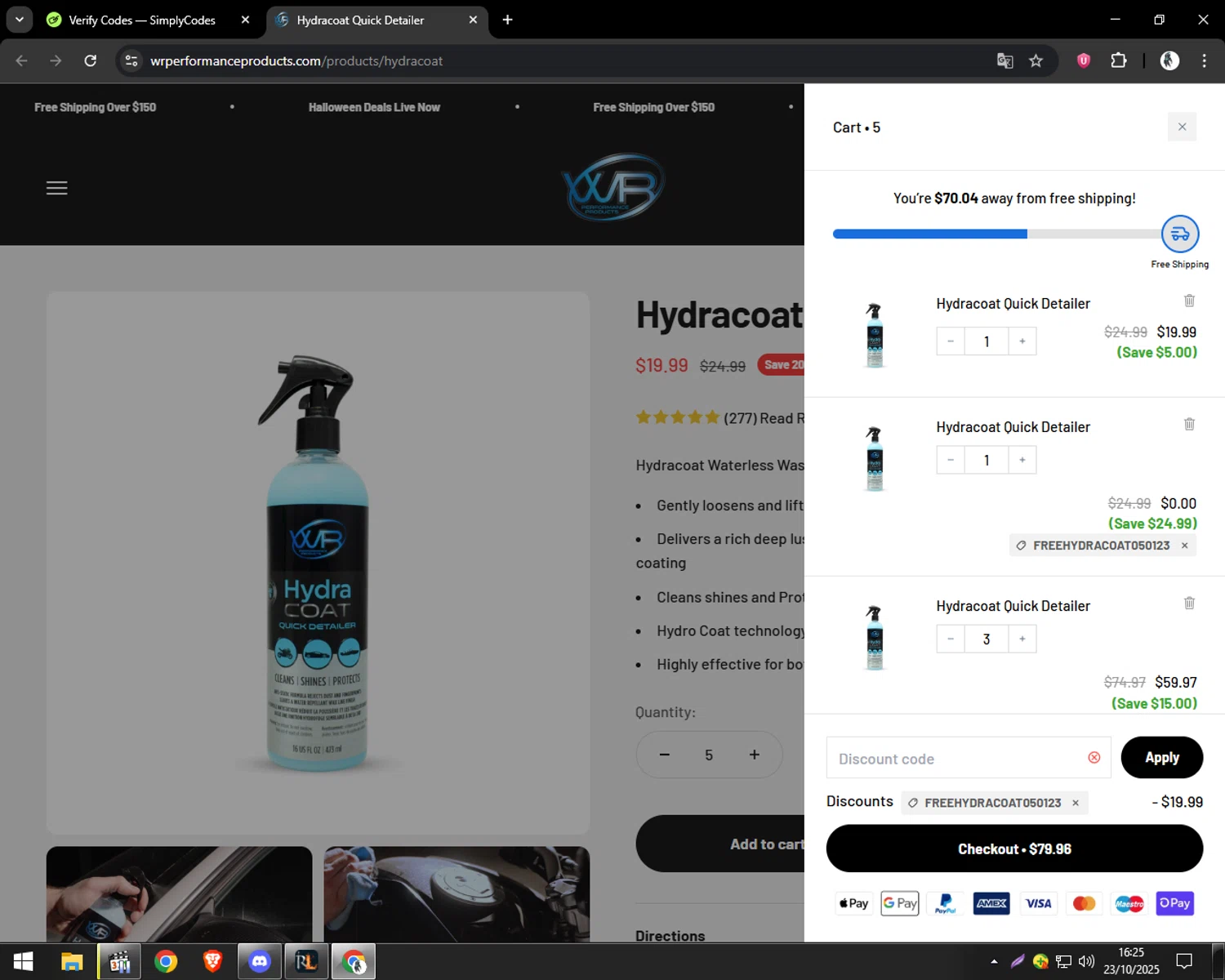The image size is (1225, 980).
Task: Increase quantity of the free Hydracoat item
Action: pos(1022,460)
